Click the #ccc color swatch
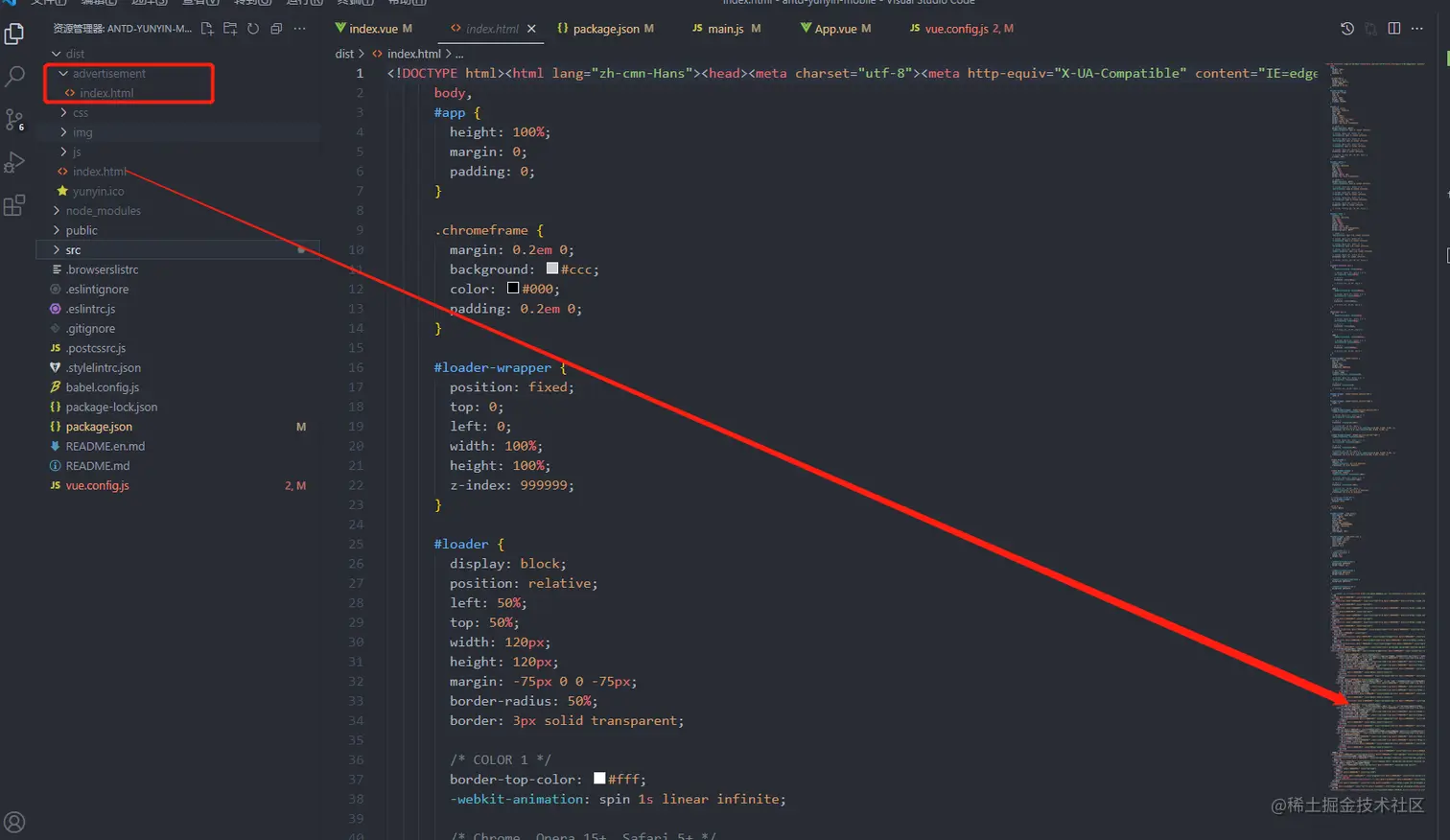The image size is (1450, 840). click(x=552, y=268)
